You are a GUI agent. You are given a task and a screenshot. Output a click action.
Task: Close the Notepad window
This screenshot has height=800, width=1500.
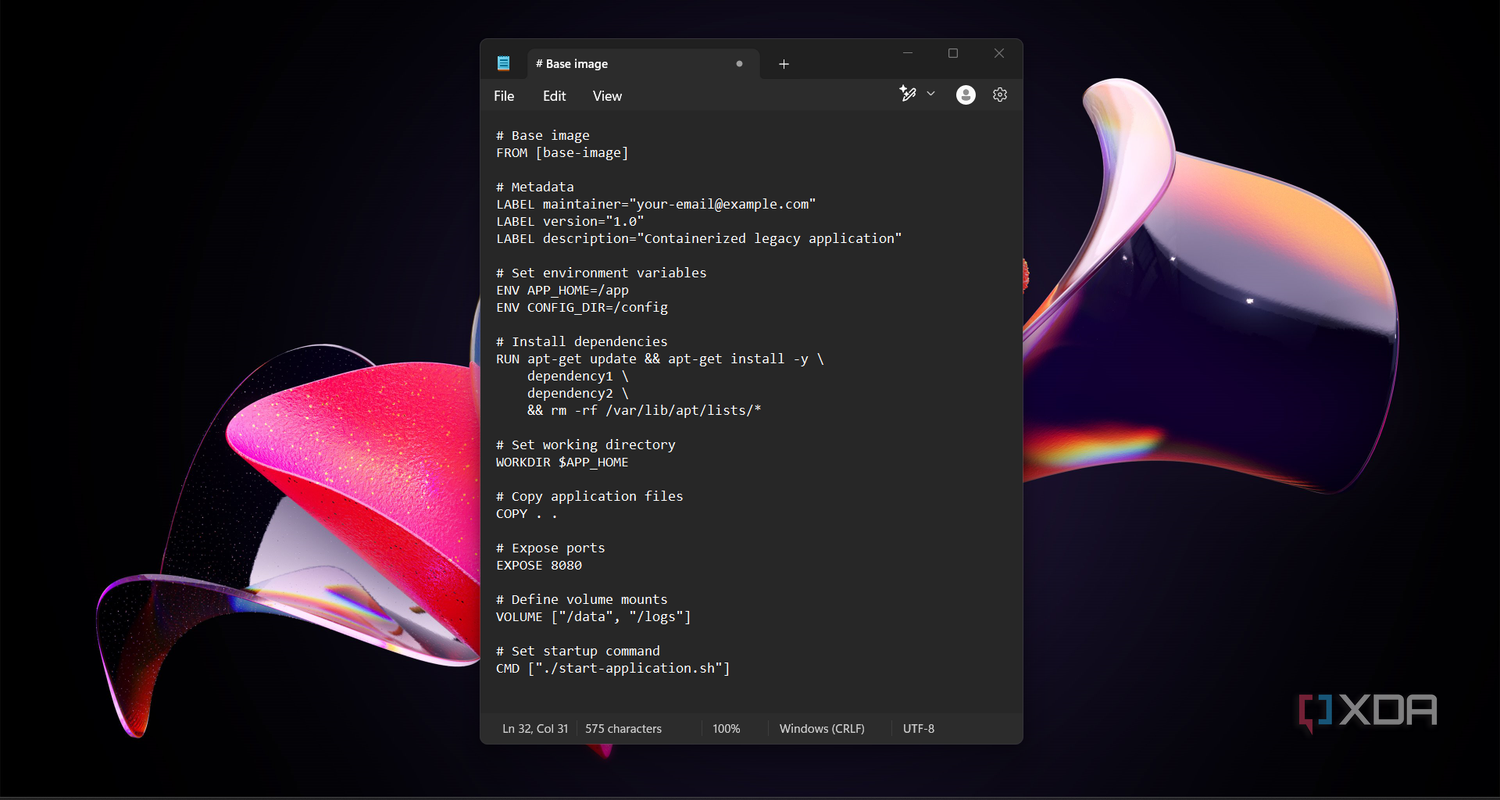999,53
